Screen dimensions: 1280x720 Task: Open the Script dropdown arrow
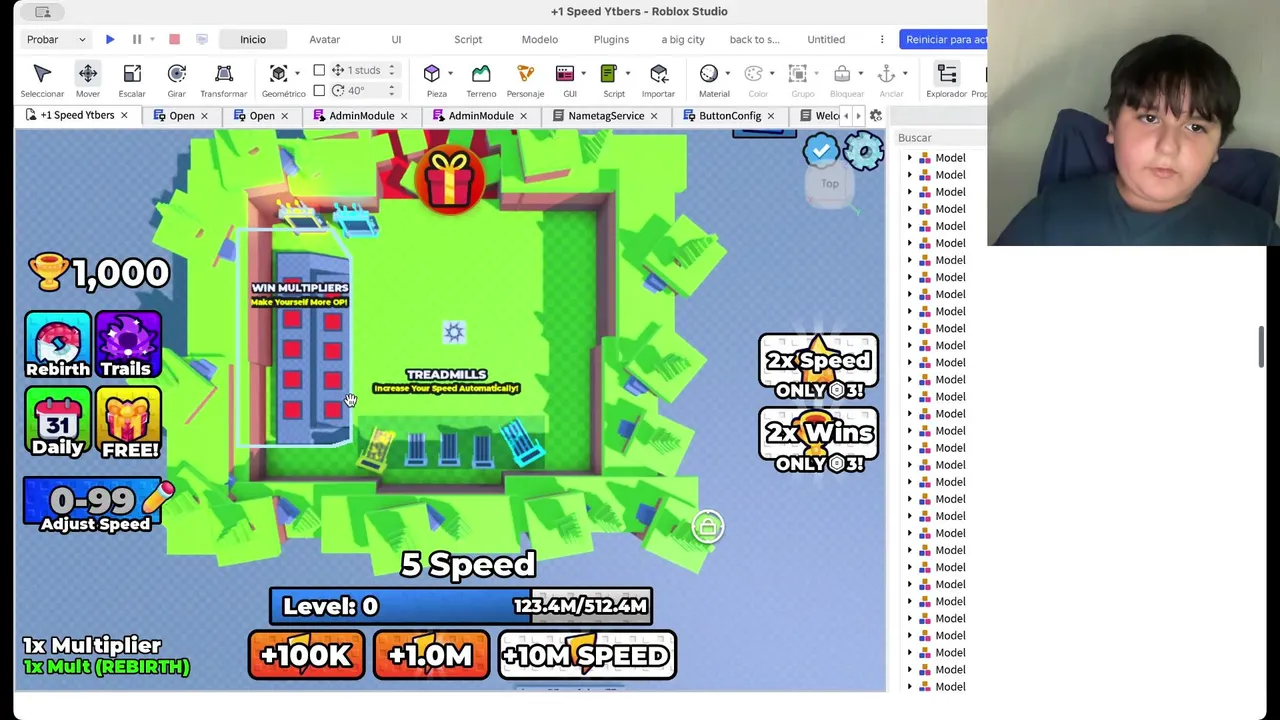[x=627, y=73]
